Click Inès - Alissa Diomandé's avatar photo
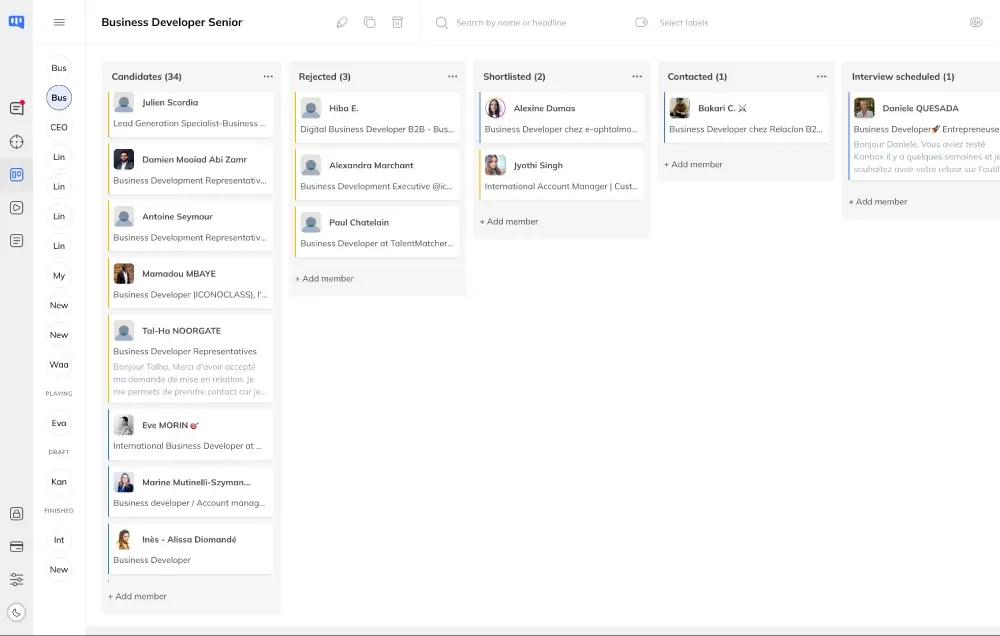Screen dimensions: 1000x636 point(124,540)
